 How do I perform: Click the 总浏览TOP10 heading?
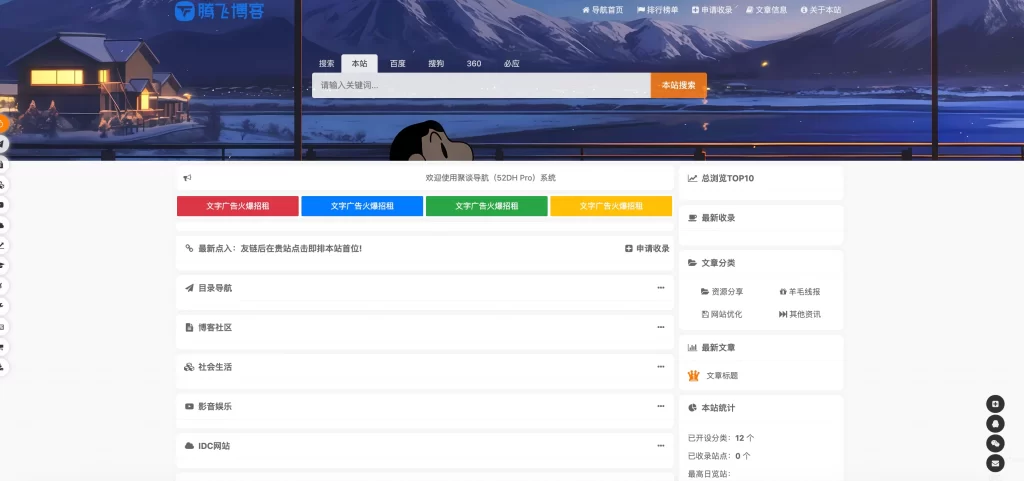728,178
